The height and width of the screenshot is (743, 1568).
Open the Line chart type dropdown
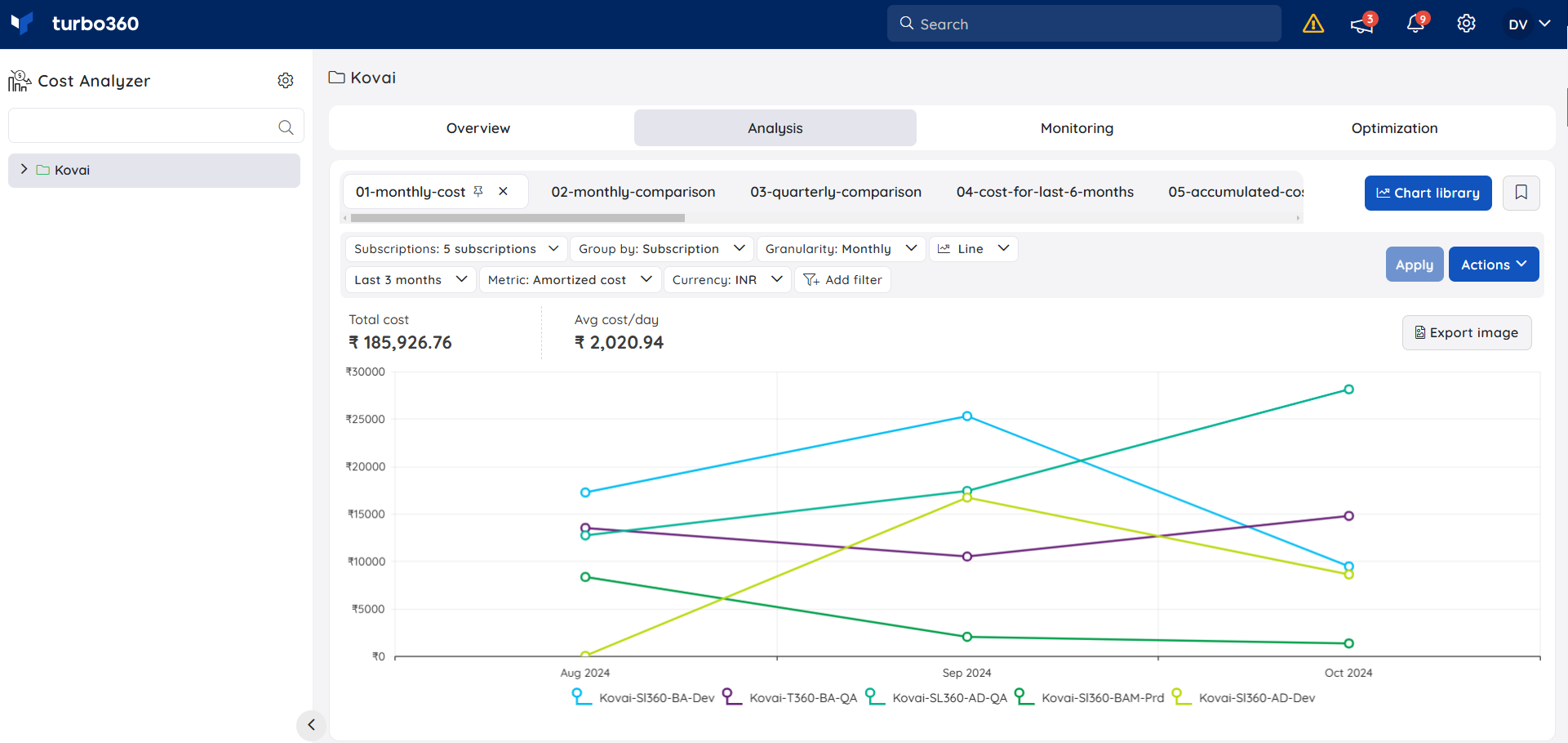[974, 248]
